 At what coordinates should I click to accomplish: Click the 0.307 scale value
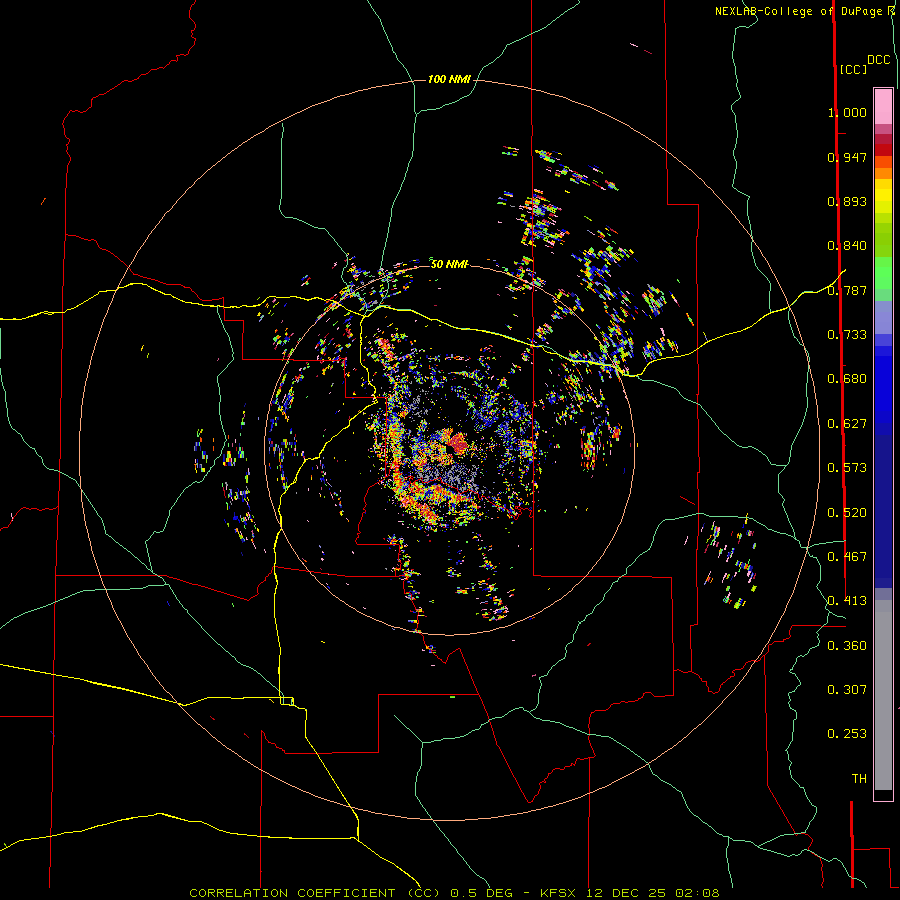[847, 690]
